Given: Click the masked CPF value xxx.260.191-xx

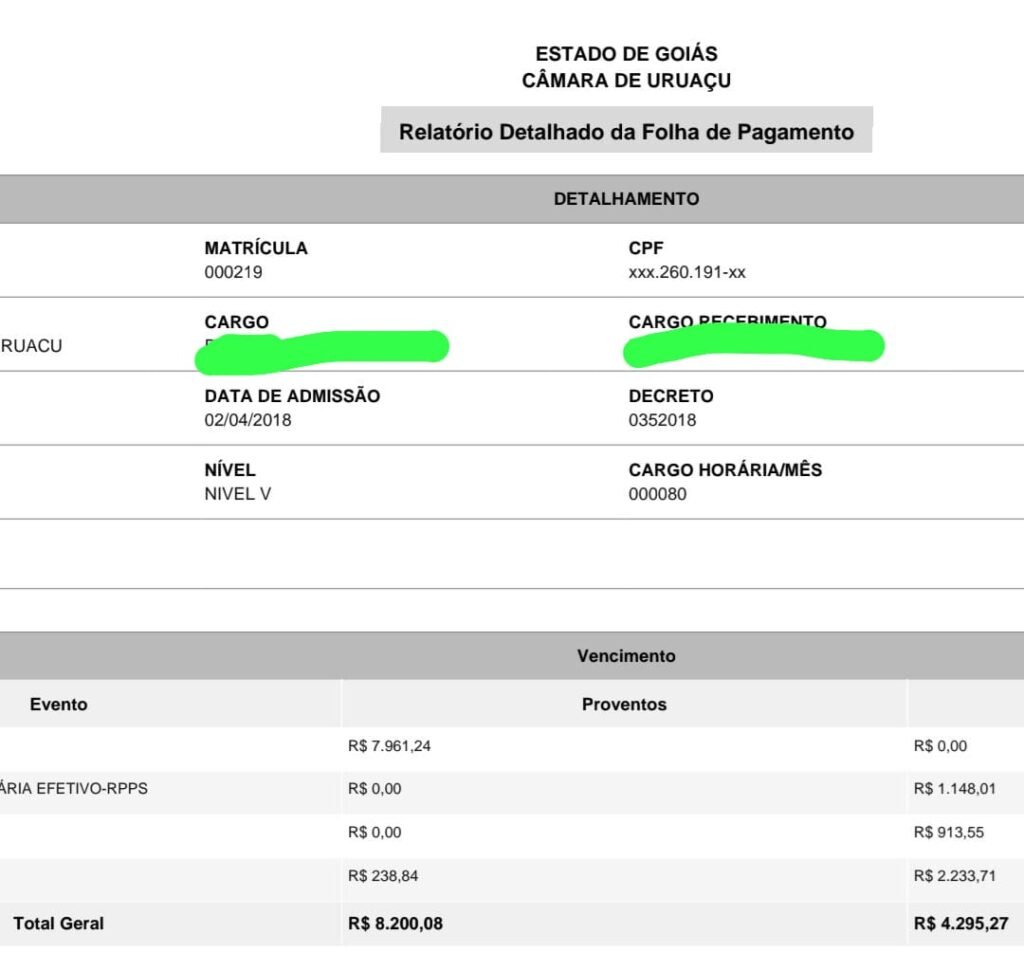Looking at the screenshot, I should 687,272.
